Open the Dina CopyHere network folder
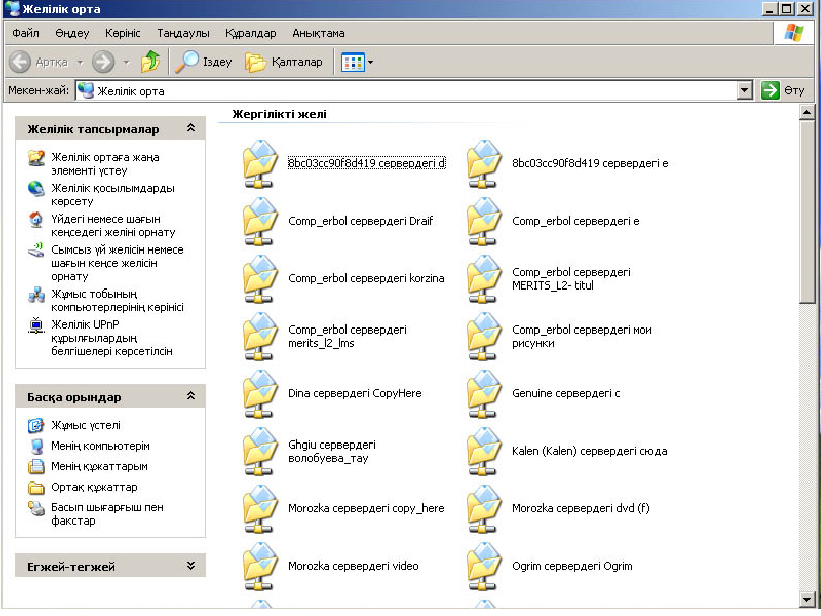The width and height of the screenshot is (821, 616). click(261, 393)
